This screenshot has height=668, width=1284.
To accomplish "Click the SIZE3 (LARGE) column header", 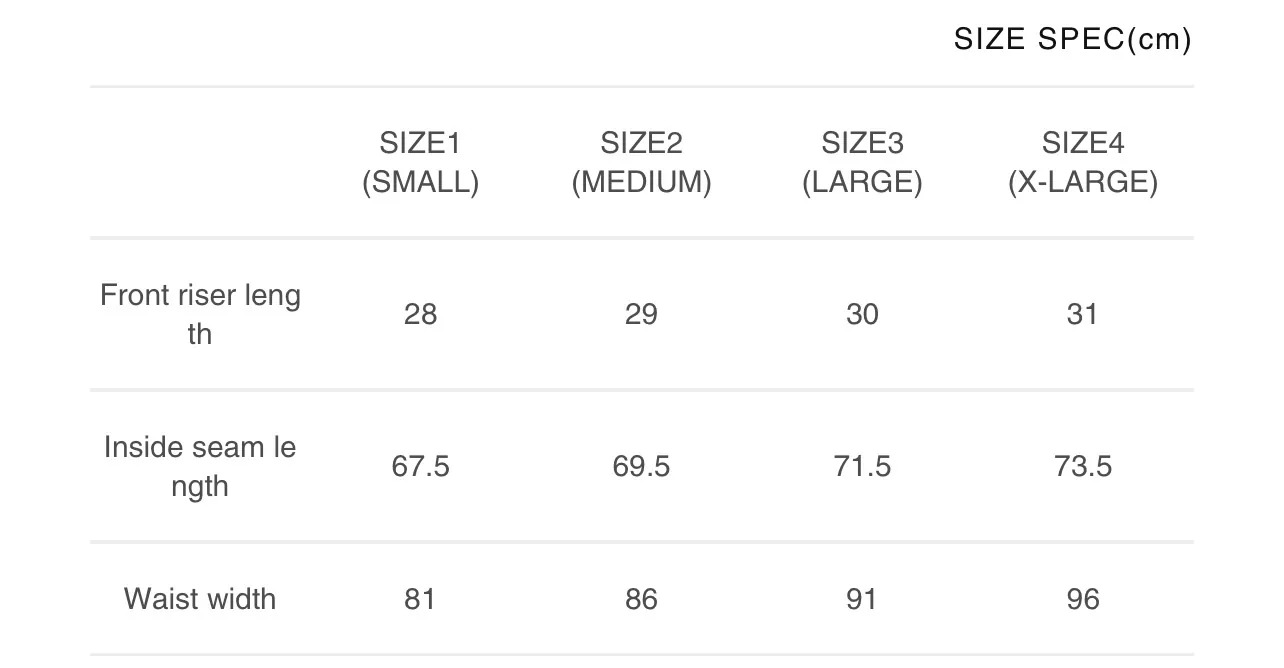I will [x=862, y=163].
